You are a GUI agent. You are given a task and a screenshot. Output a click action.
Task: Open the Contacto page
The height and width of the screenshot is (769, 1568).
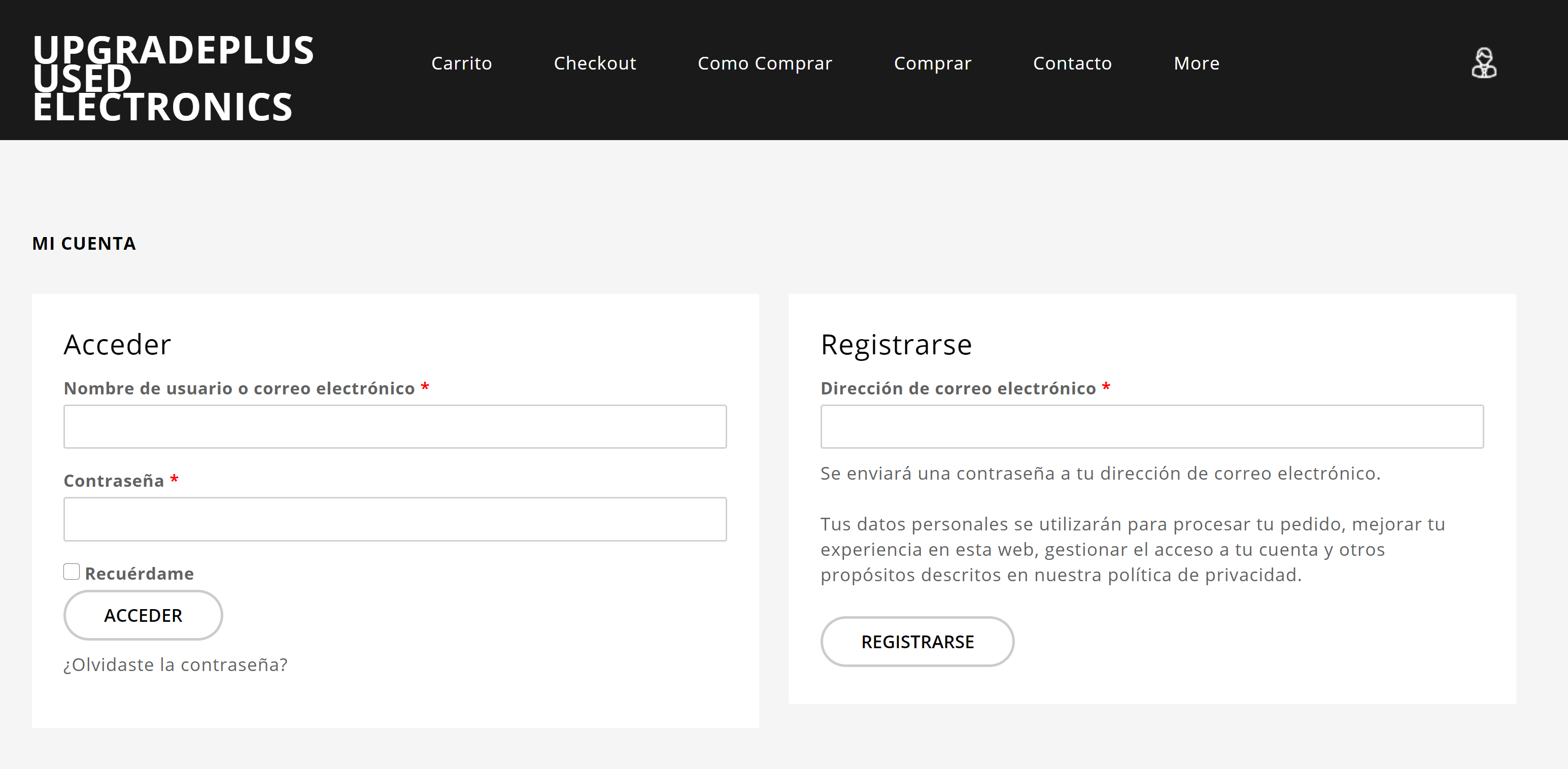click(x=1072, y=63)
